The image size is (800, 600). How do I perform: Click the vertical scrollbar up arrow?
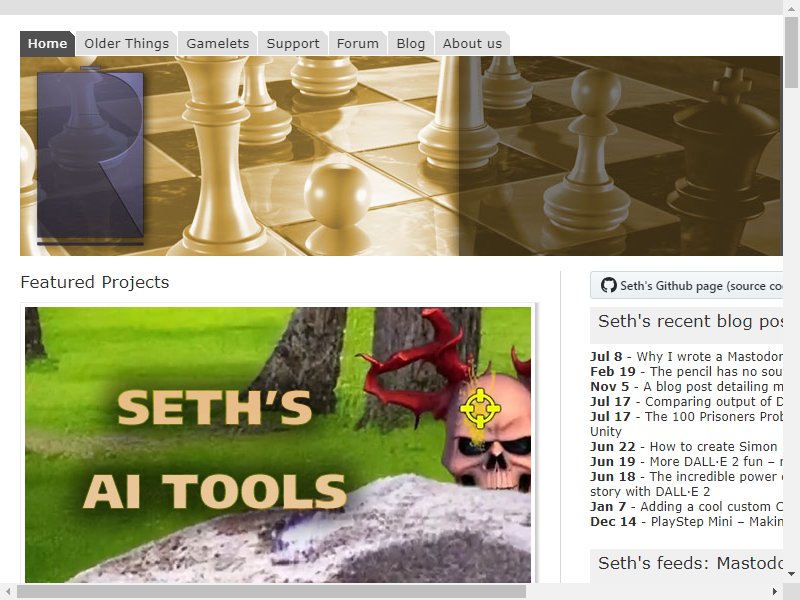(791, 7)
